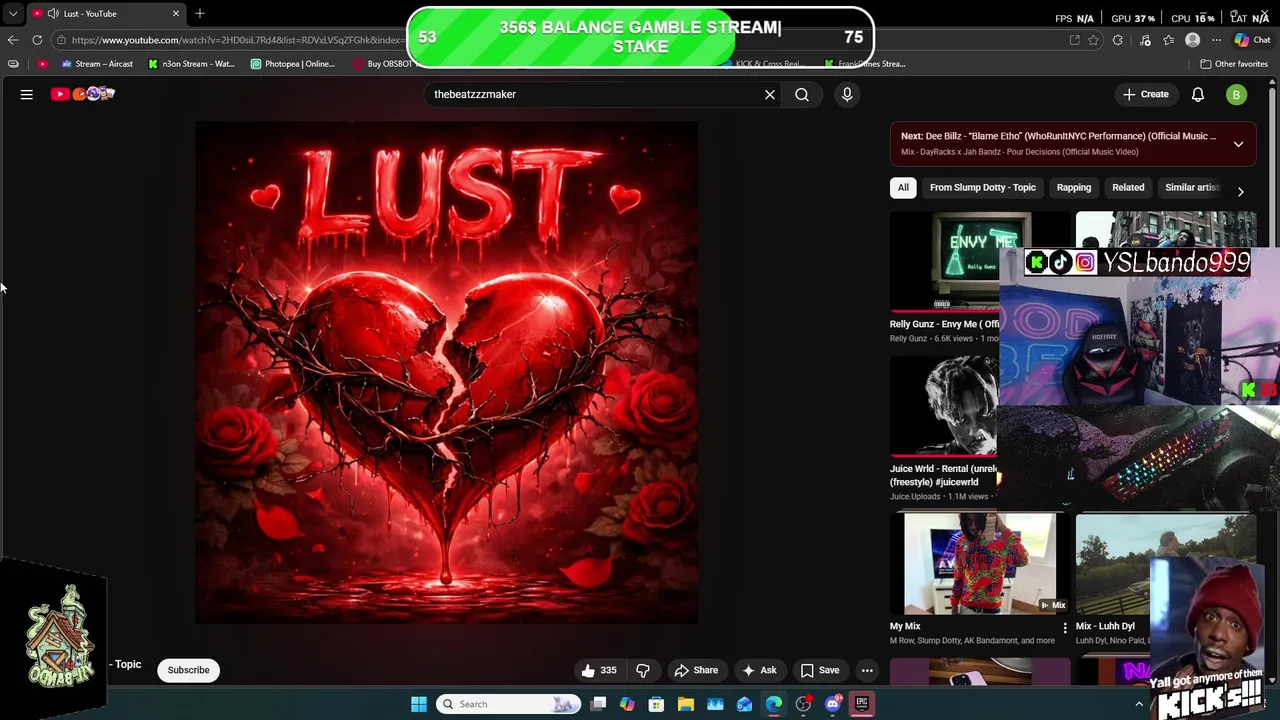Run search with magnifying glass button
This screenshot has height=720, width=1280.
point(802,94)
